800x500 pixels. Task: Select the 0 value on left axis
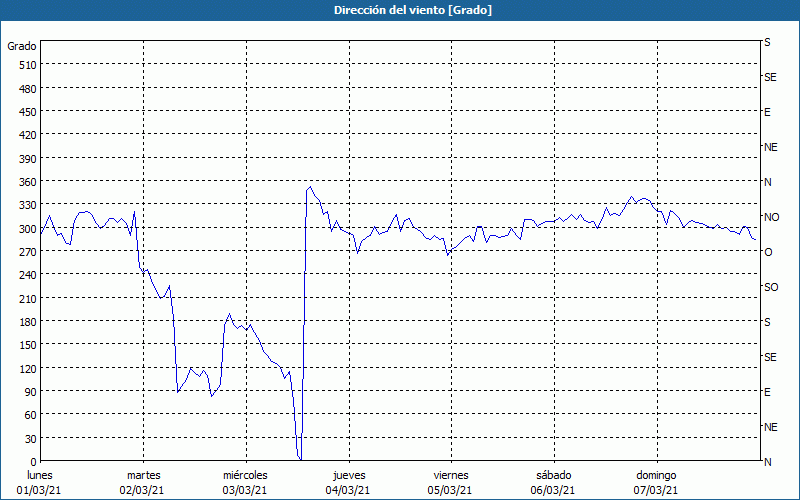tap(34, 462)
